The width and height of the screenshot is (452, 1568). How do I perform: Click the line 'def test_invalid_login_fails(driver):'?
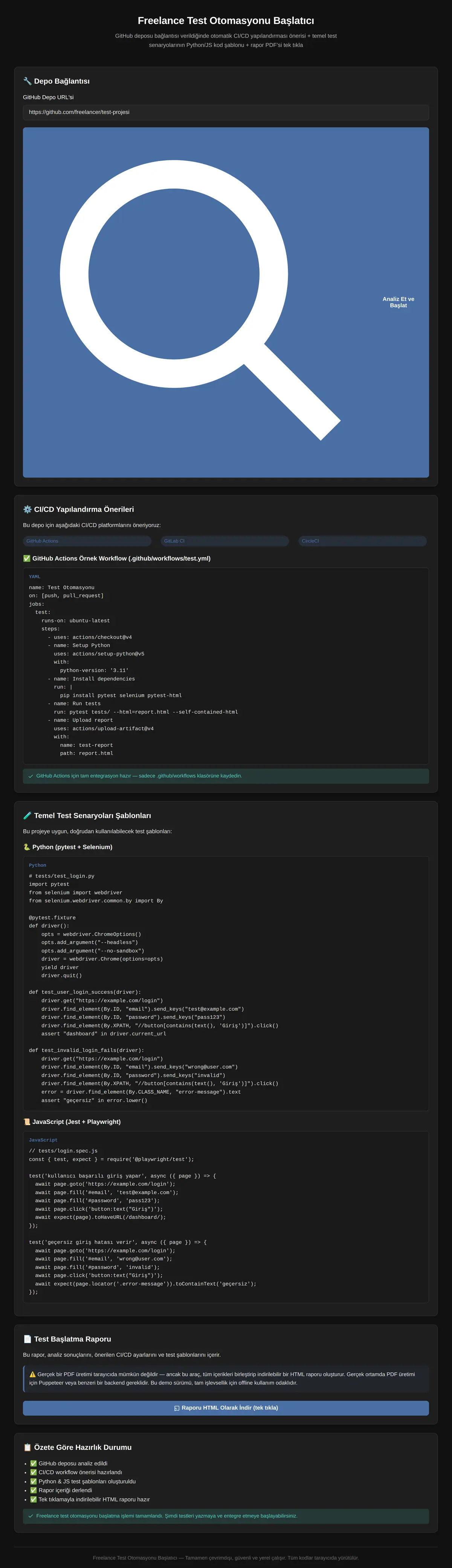[87, 1051]
